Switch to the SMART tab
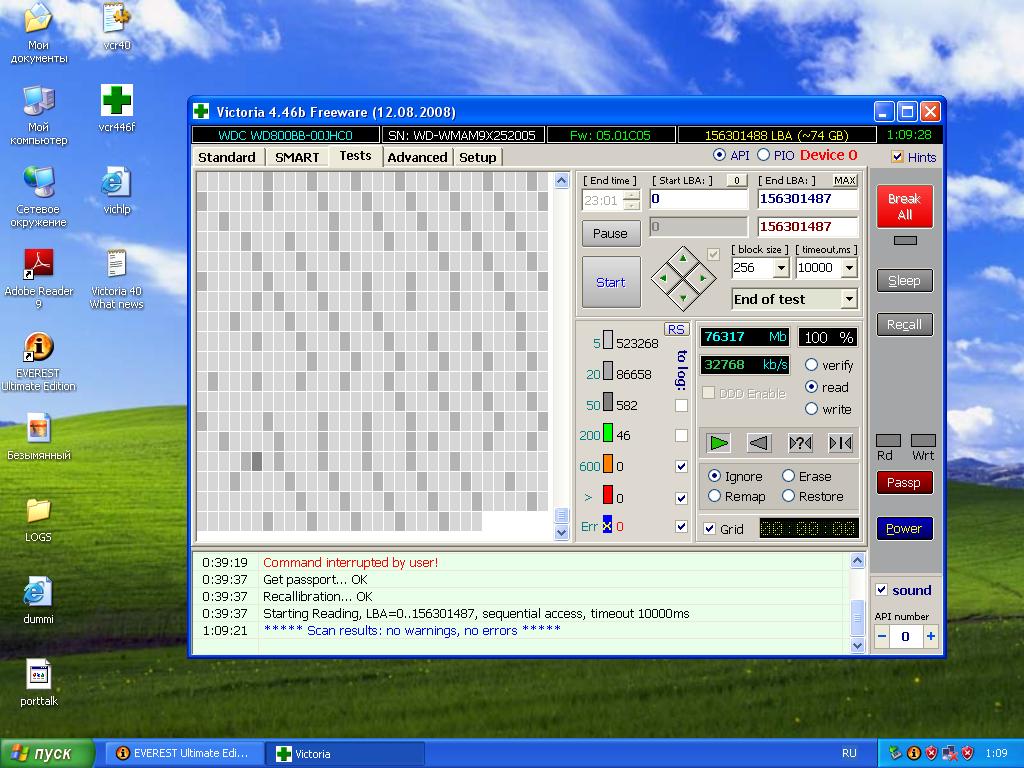Image resolution: width=1024 pixels, height=768 pixels. 297,157
